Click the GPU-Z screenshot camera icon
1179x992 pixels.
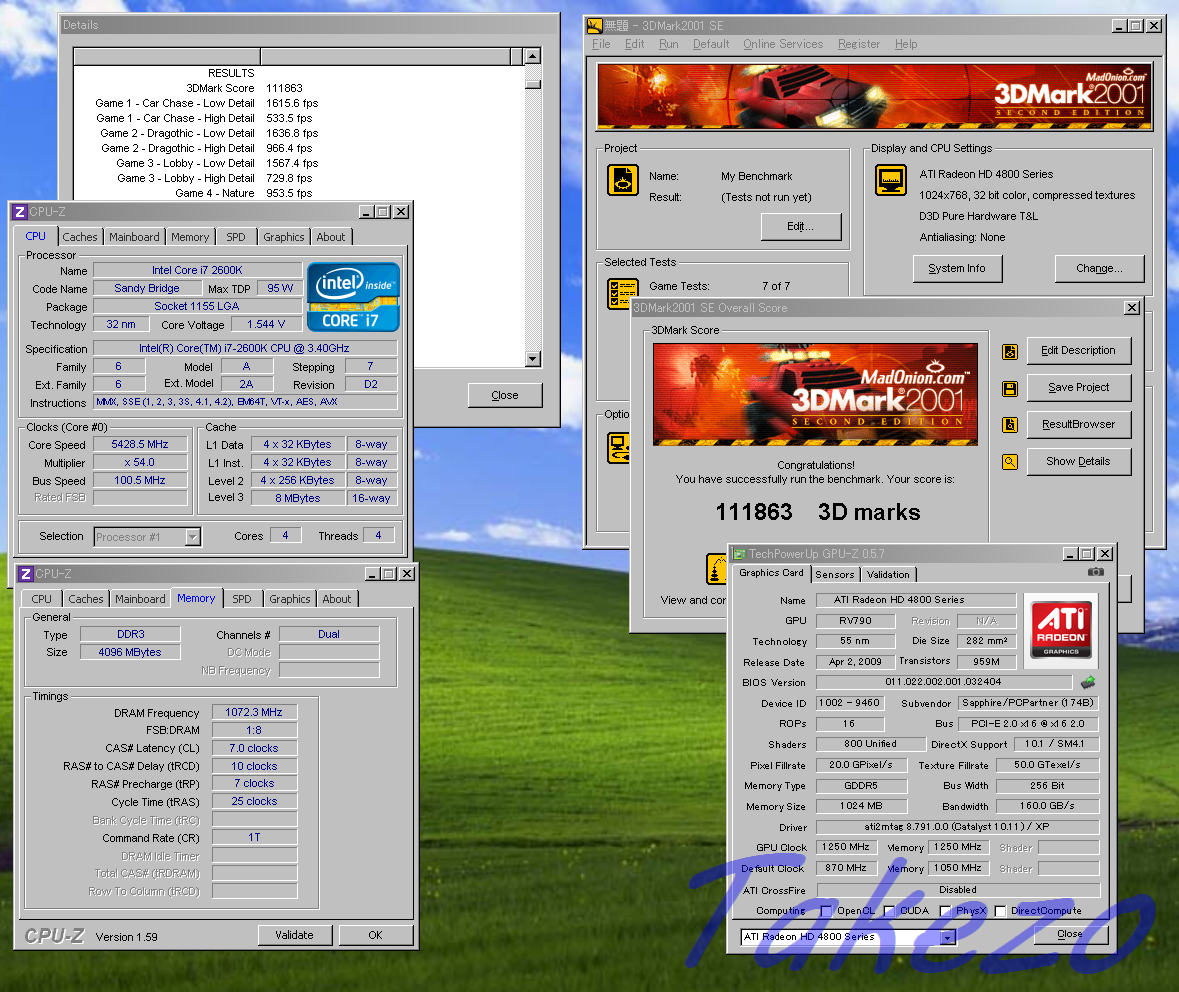[1096, 572]
